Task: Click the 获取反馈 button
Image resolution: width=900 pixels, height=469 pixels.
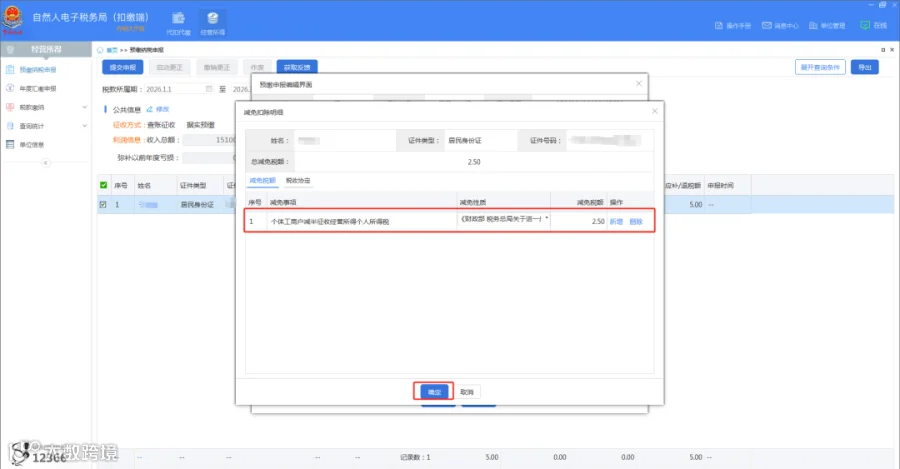Action: click(x=297, y=67)
